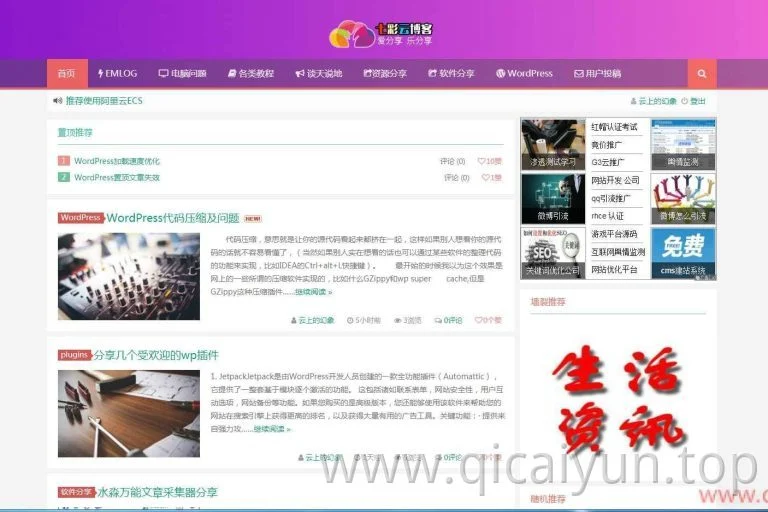The image size is (768, 512).
Task: Go to the 各类教程 menu
Action: [250, 73]
